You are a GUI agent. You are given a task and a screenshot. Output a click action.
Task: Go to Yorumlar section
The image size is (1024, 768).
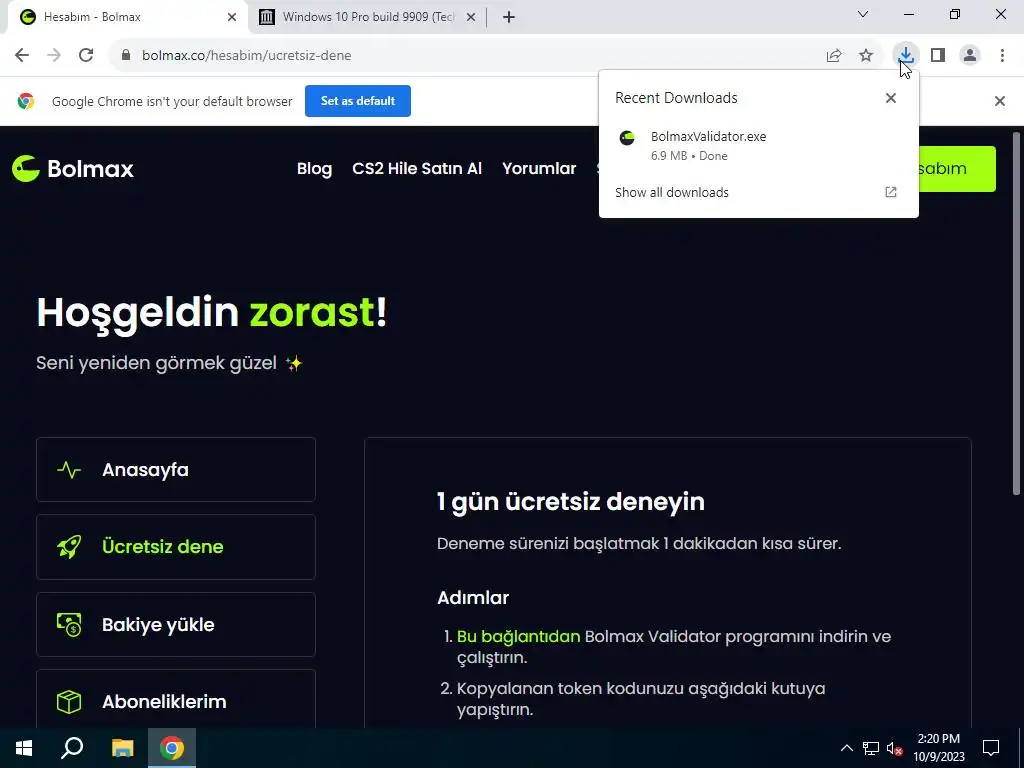pos(539,168)
